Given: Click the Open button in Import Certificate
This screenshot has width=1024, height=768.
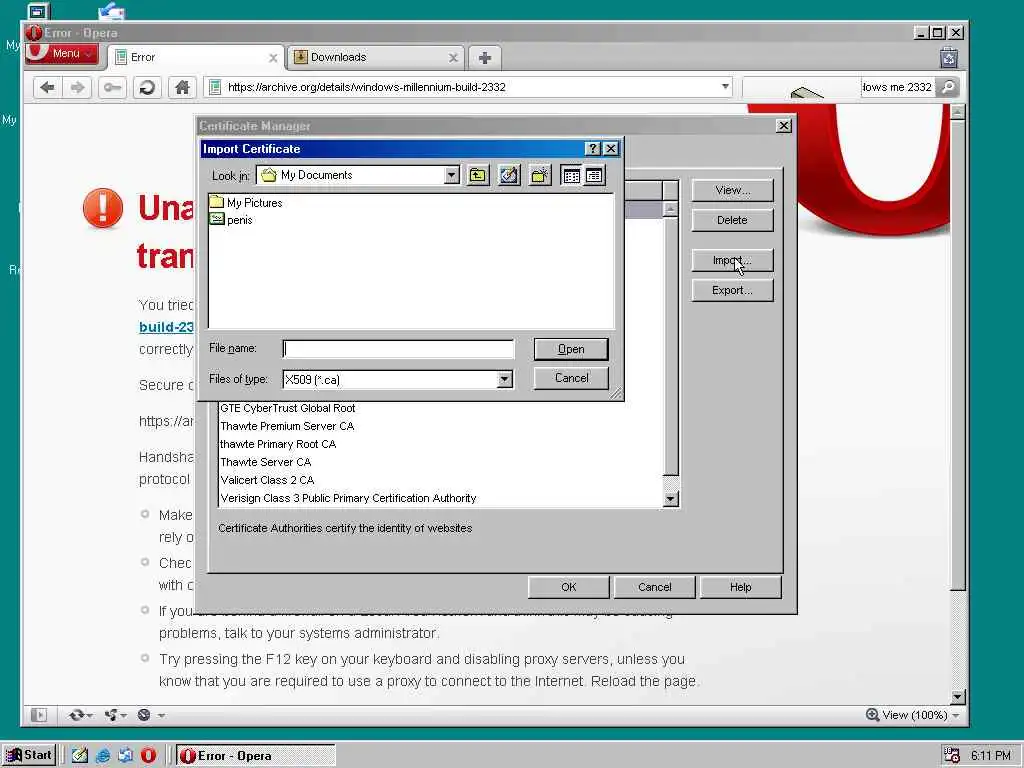Looking at the screenshot, I should pos(571,349).
